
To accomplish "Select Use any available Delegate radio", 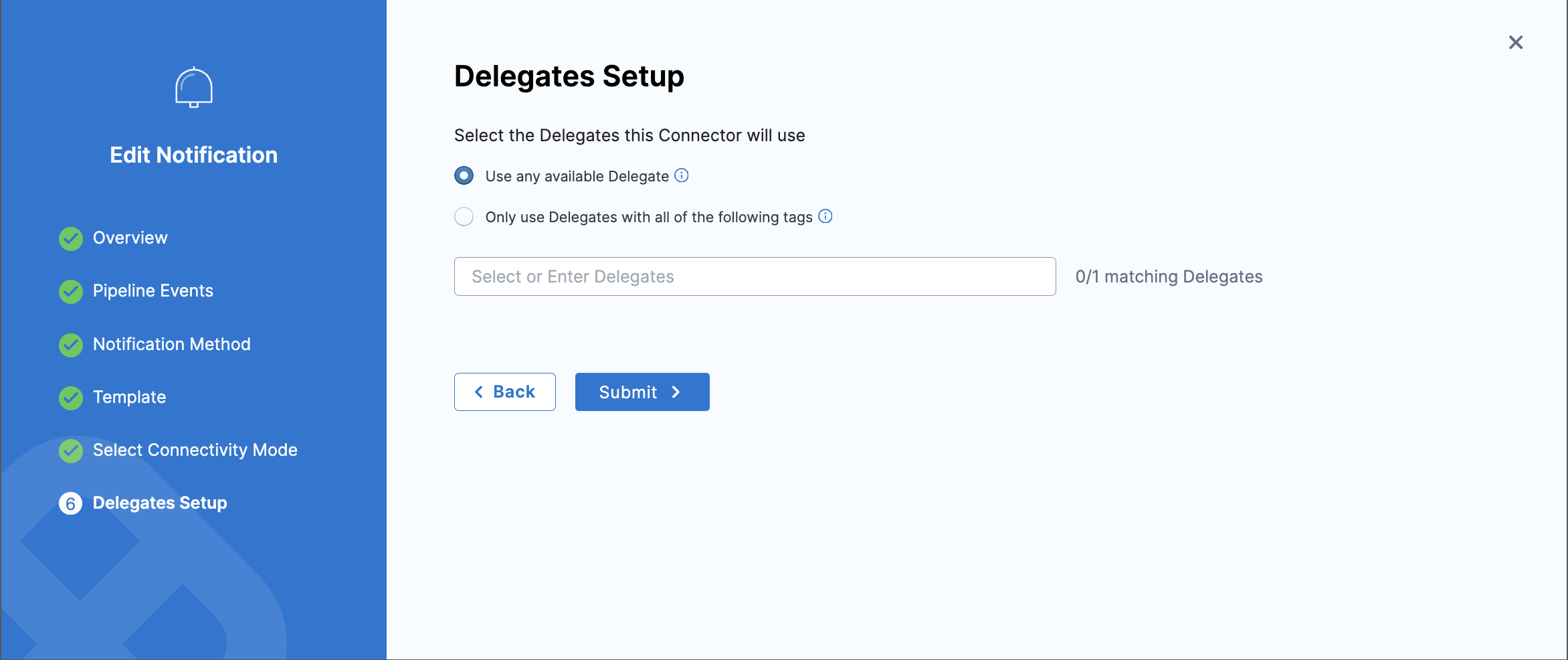I will tap(464, 176).
